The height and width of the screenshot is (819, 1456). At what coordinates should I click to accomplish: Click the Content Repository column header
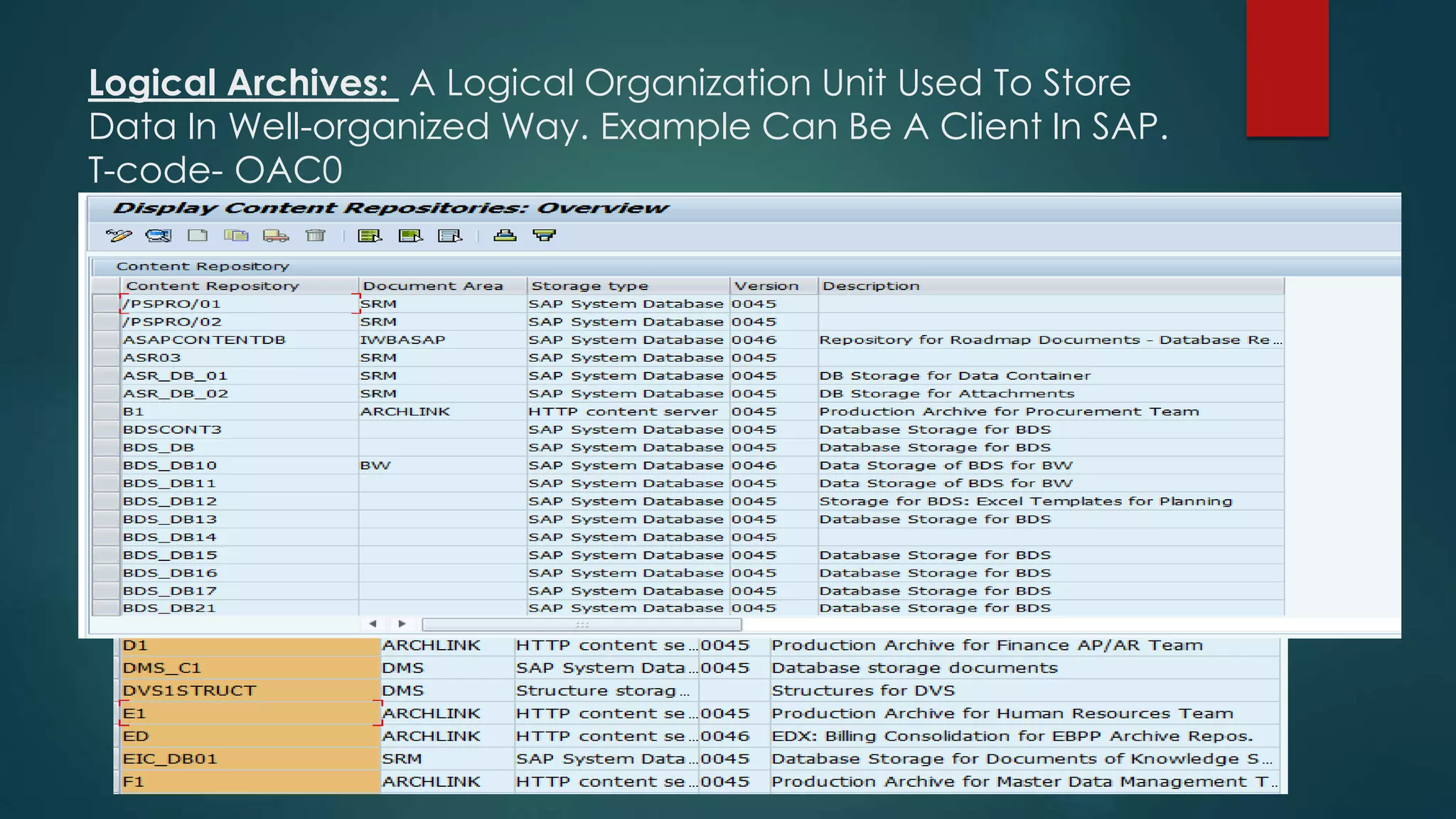click(x=240, y=286)
